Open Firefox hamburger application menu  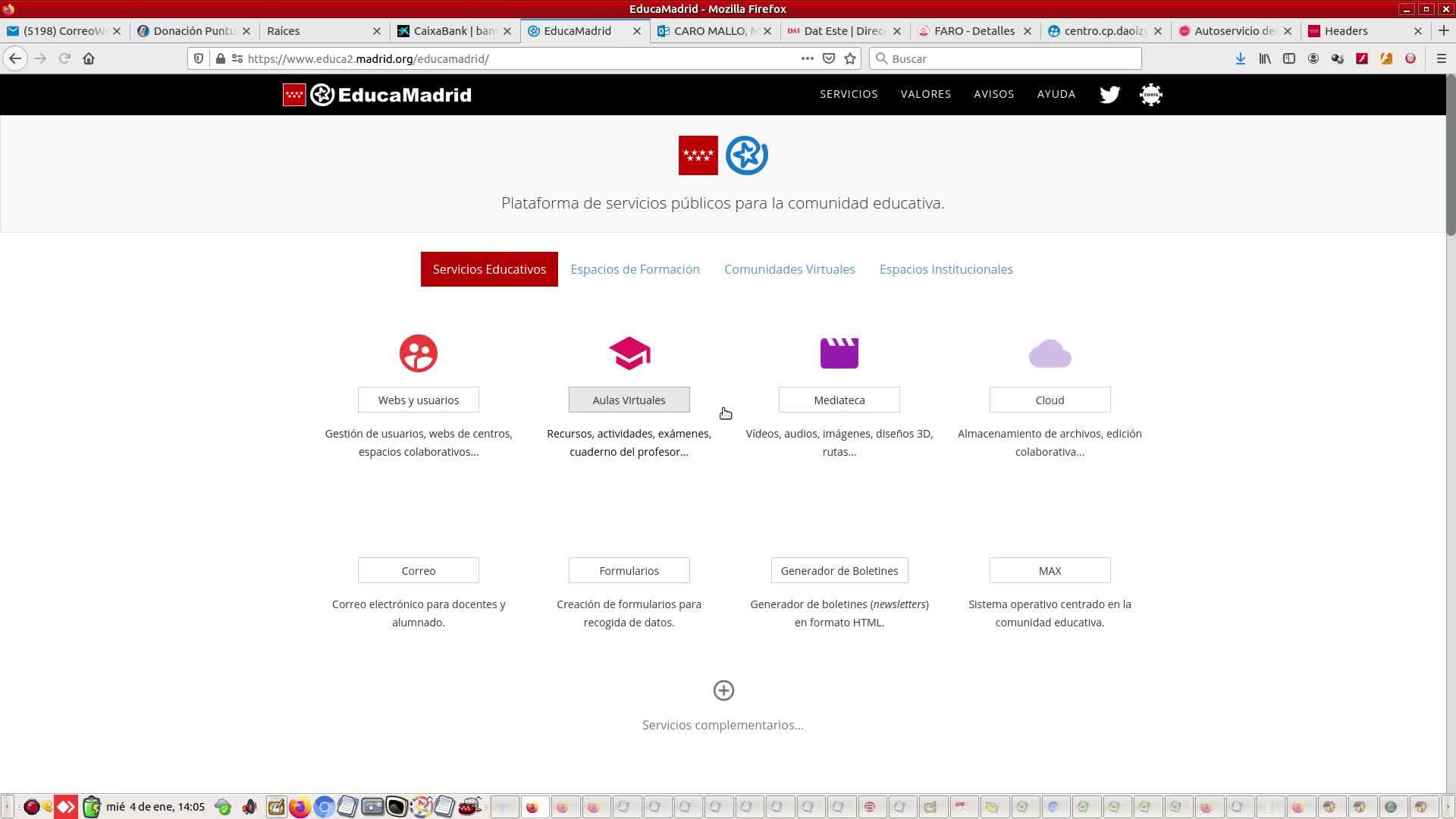pyautogui.click(x=1442, y=58)
